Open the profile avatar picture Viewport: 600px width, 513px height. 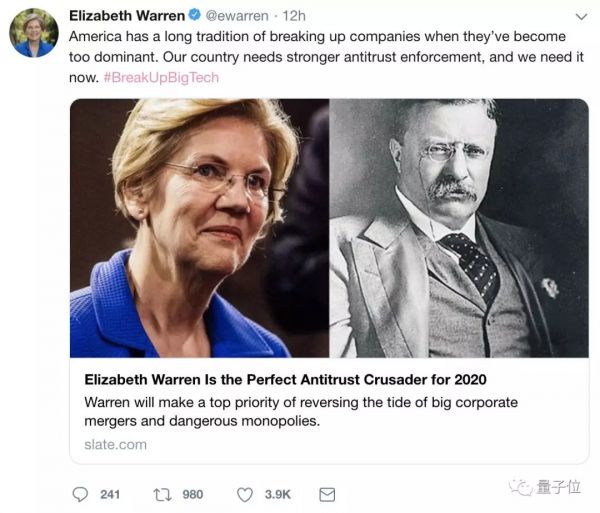[x=34, y=33]
